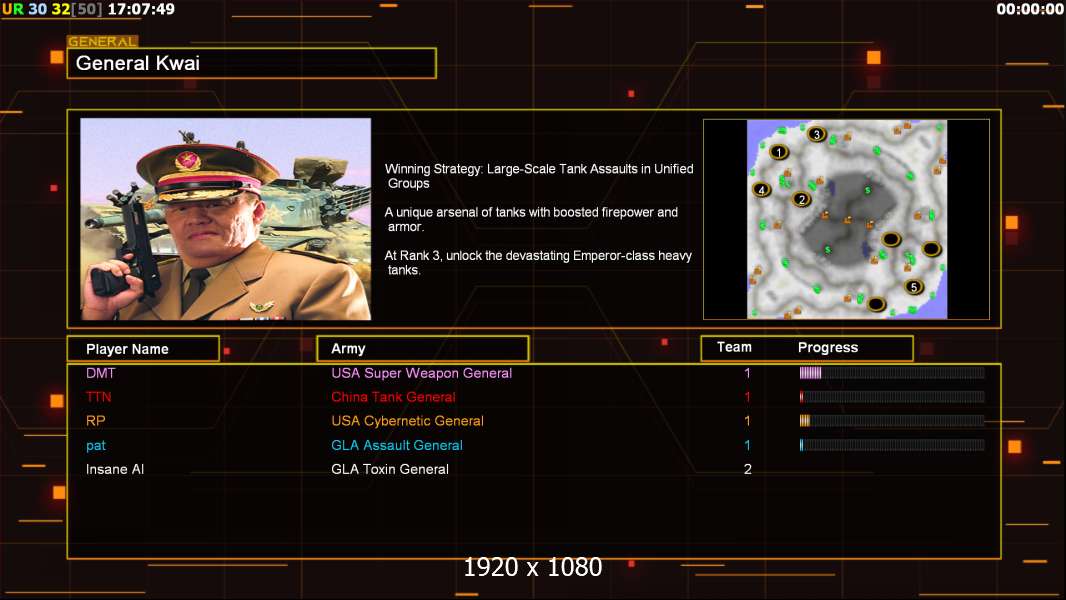Click the 00:00:00 timer
Image resolution: width=1066 pixels, height=600 pixels.
pyautogui.click(x=1029, y=9)
